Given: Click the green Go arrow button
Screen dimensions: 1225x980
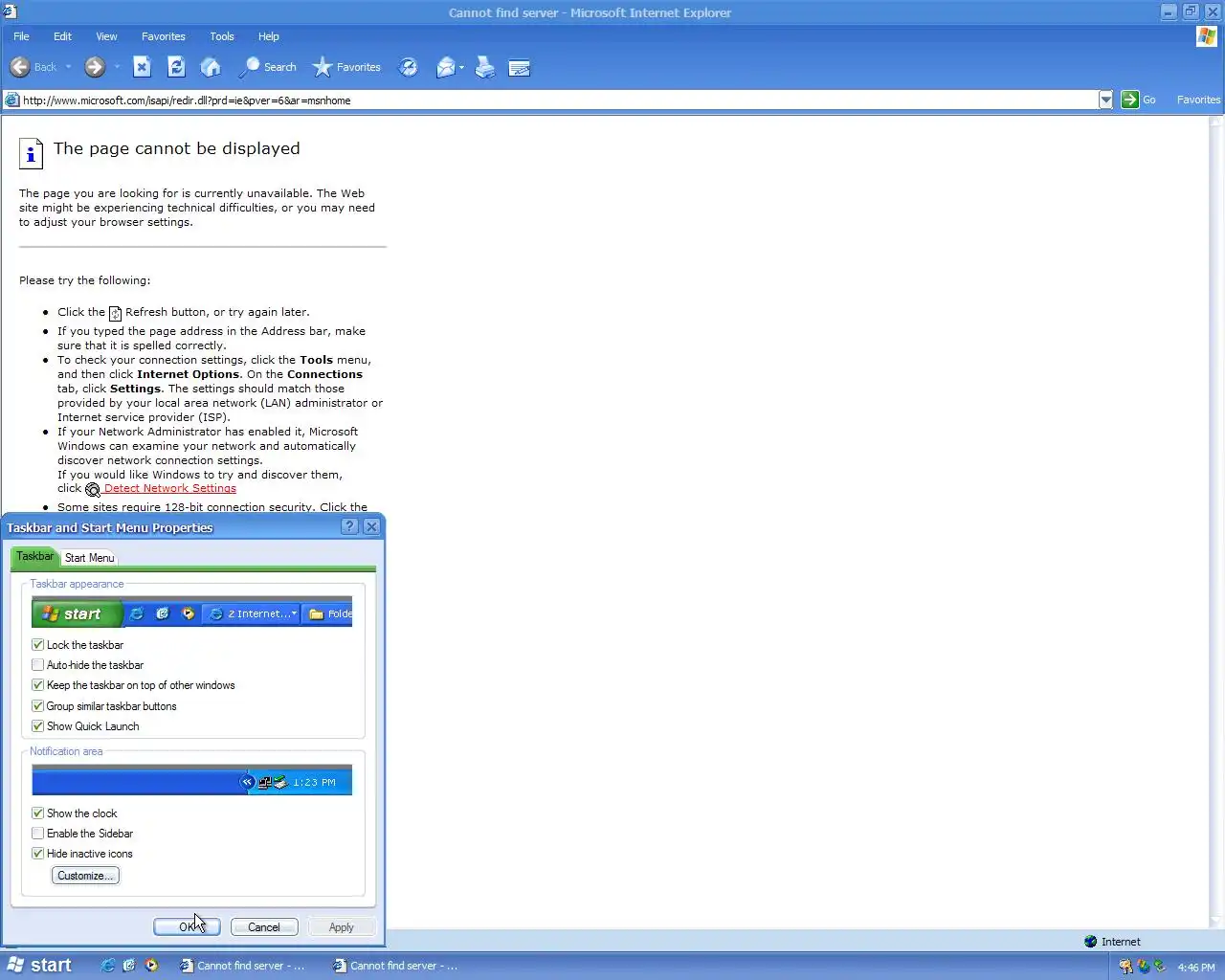Looking at the screenshot, I should point(1130,100).
